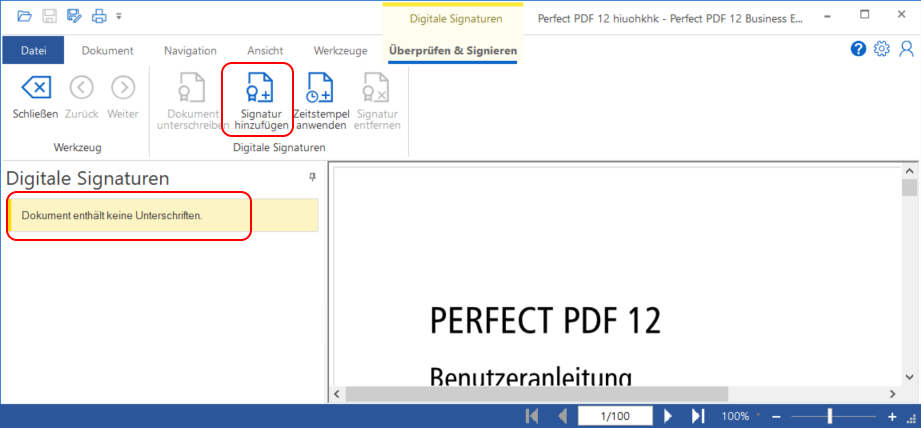Print document using the printer icon
This screenshot has height=428, width=921.
pos(99,16)
